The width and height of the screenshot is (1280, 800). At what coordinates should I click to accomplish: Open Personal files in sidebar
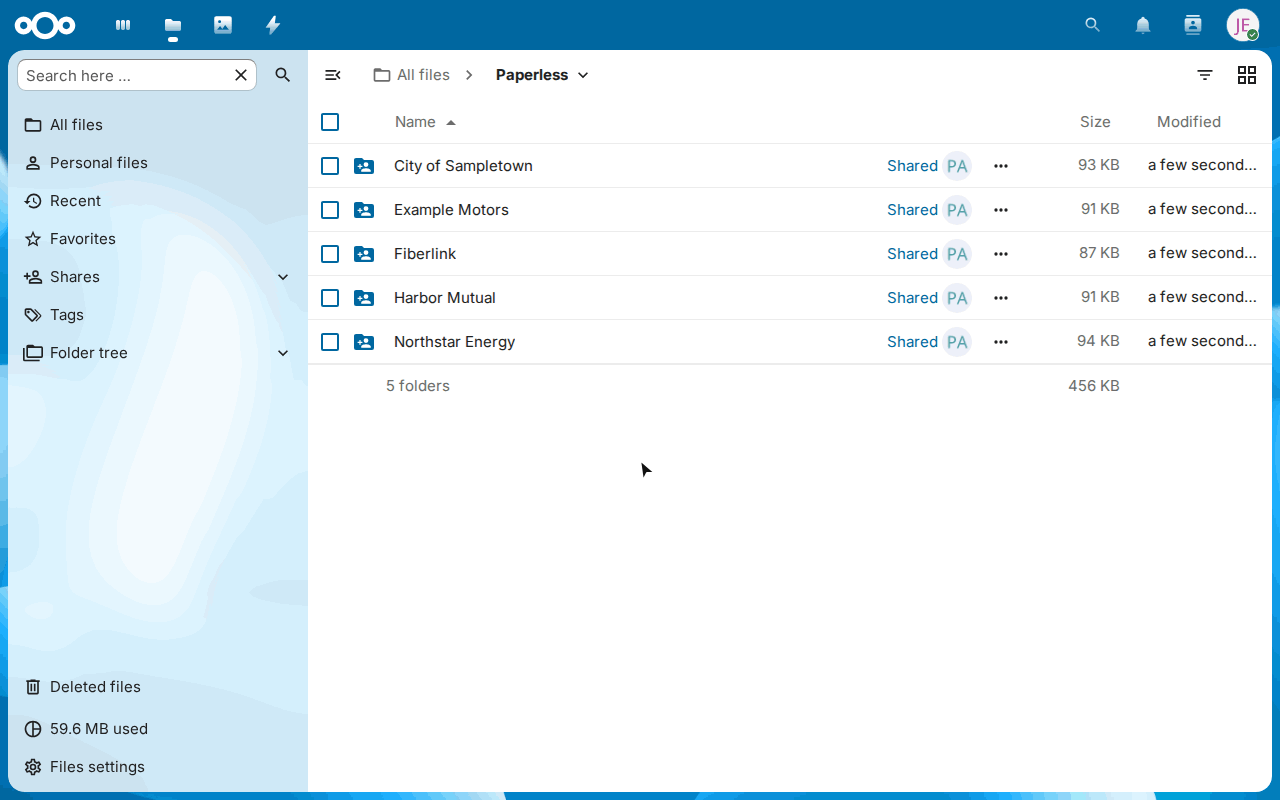tap(157, 163)
